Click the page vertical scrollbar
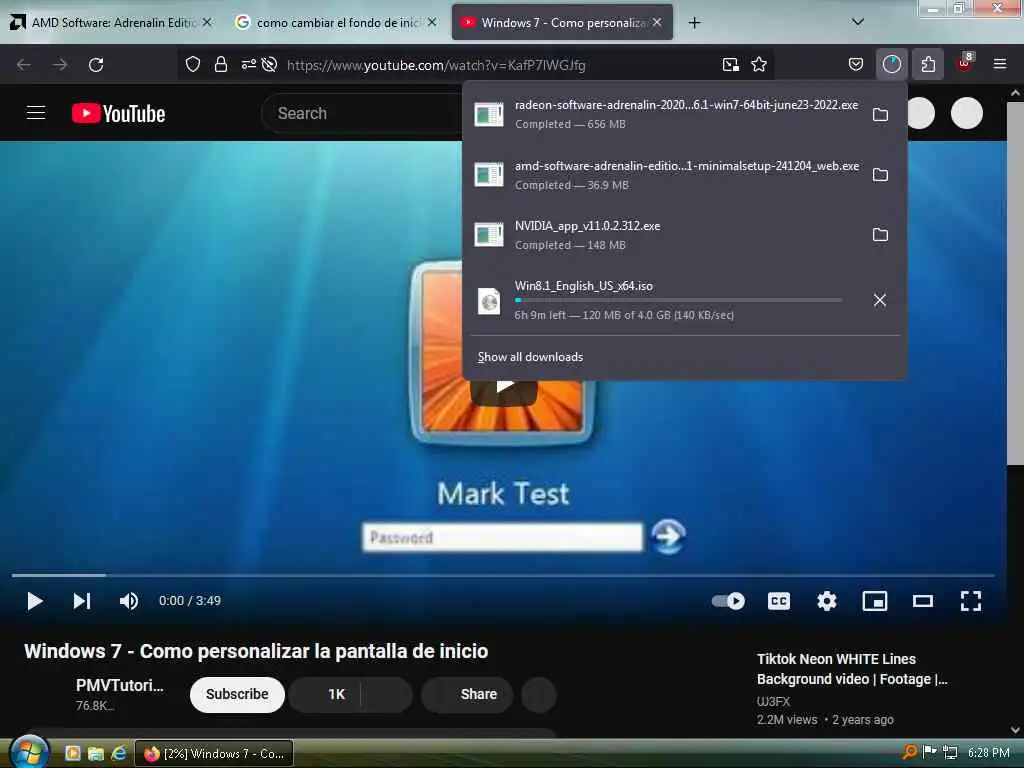 pos(1015,284)
